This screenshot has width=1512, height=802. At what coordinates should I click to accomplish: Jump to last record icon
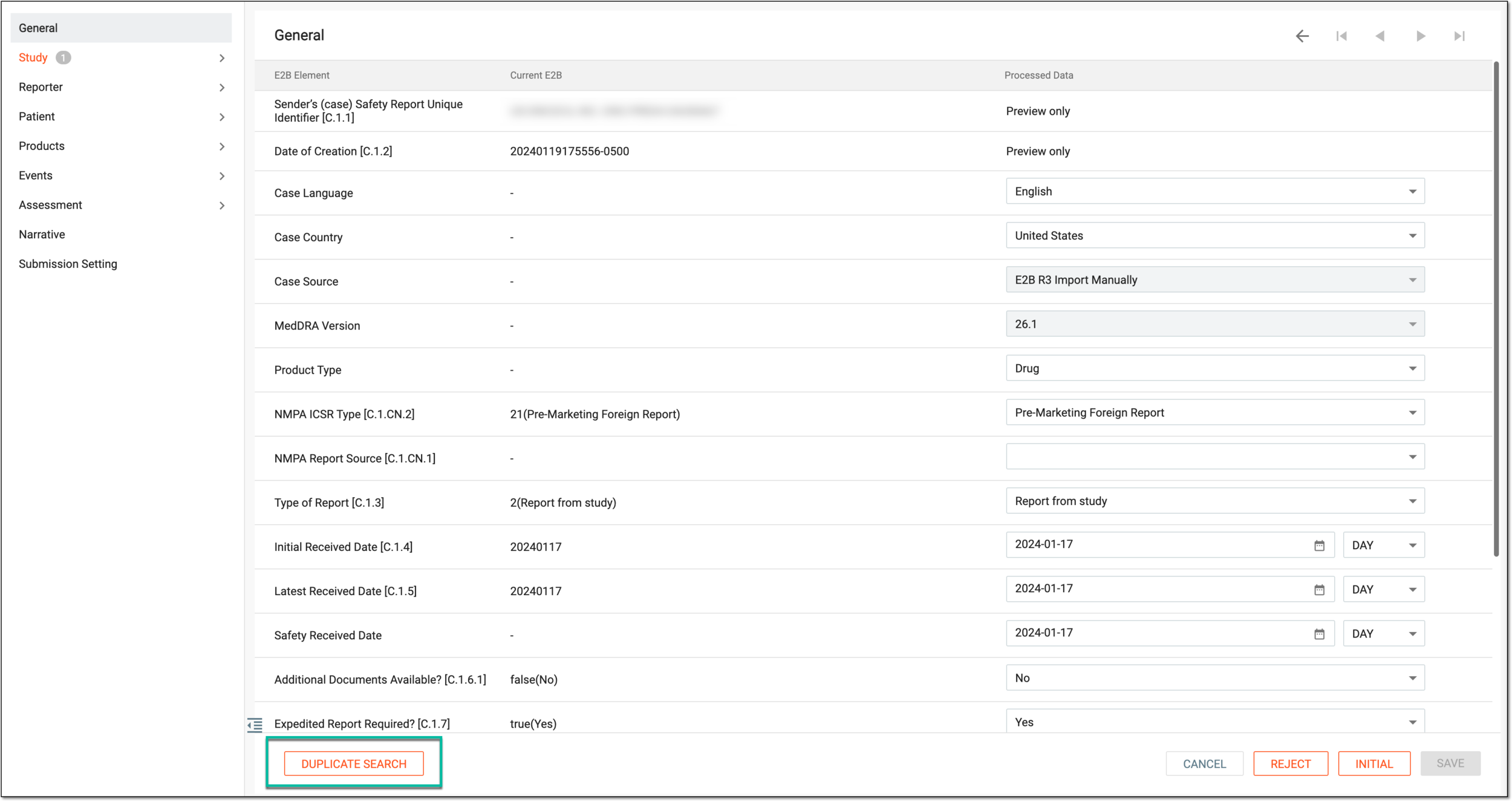pos(1459,36)
